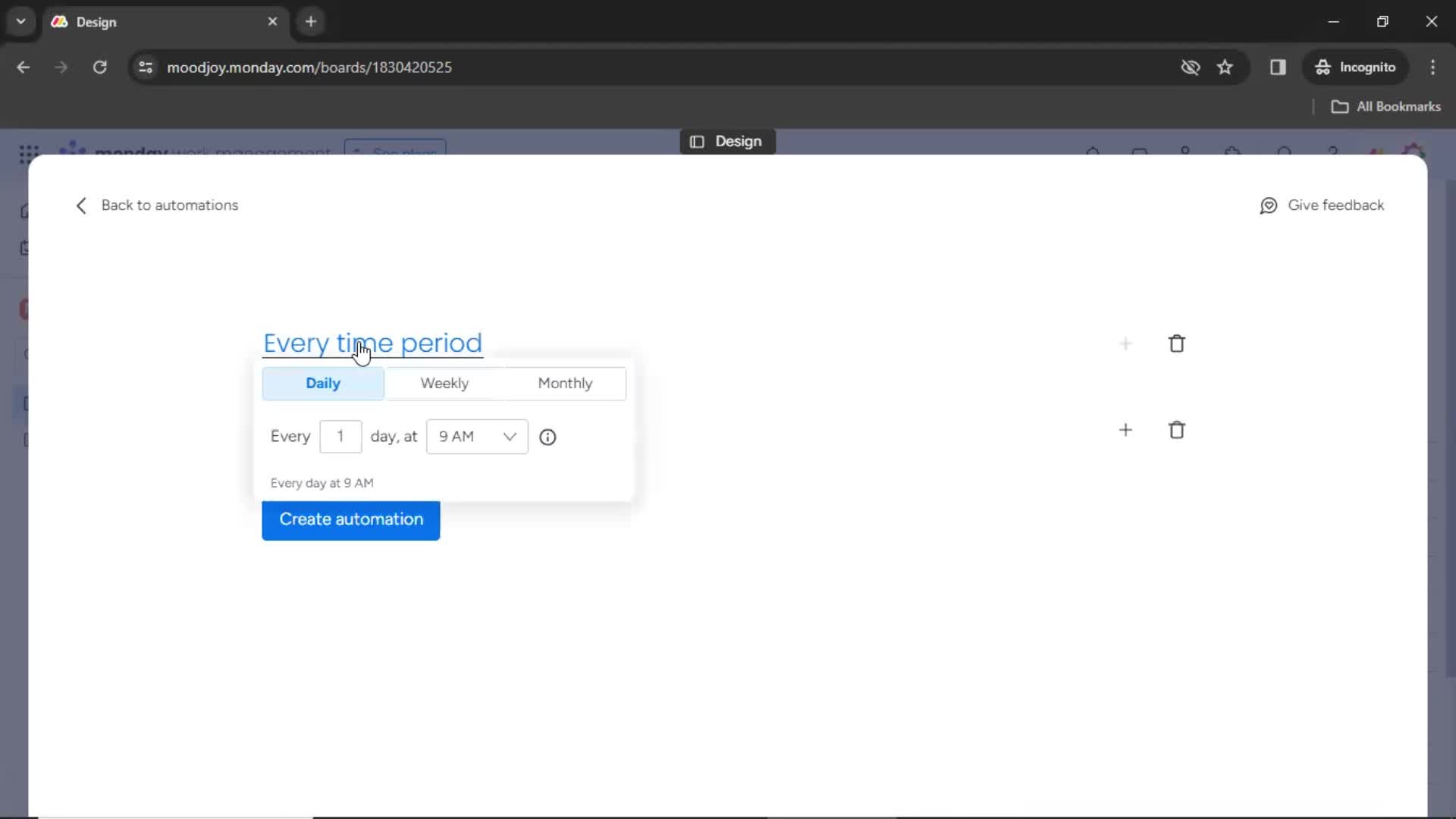Click the delete action icon below

pos(1177,429)
